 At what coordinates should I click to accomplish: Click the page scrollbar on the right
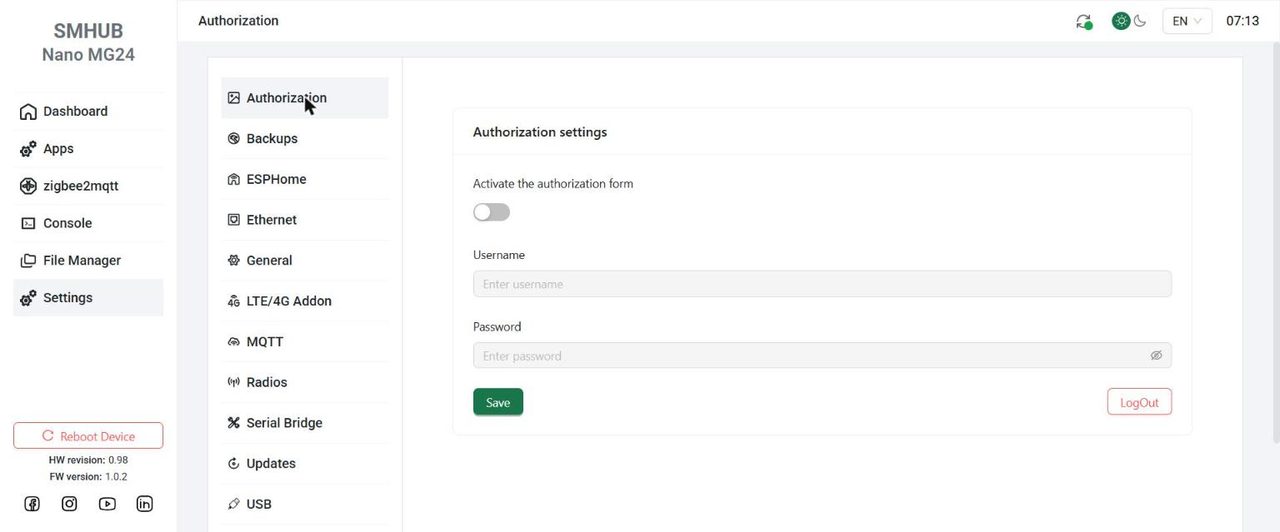click(1275, 243)
